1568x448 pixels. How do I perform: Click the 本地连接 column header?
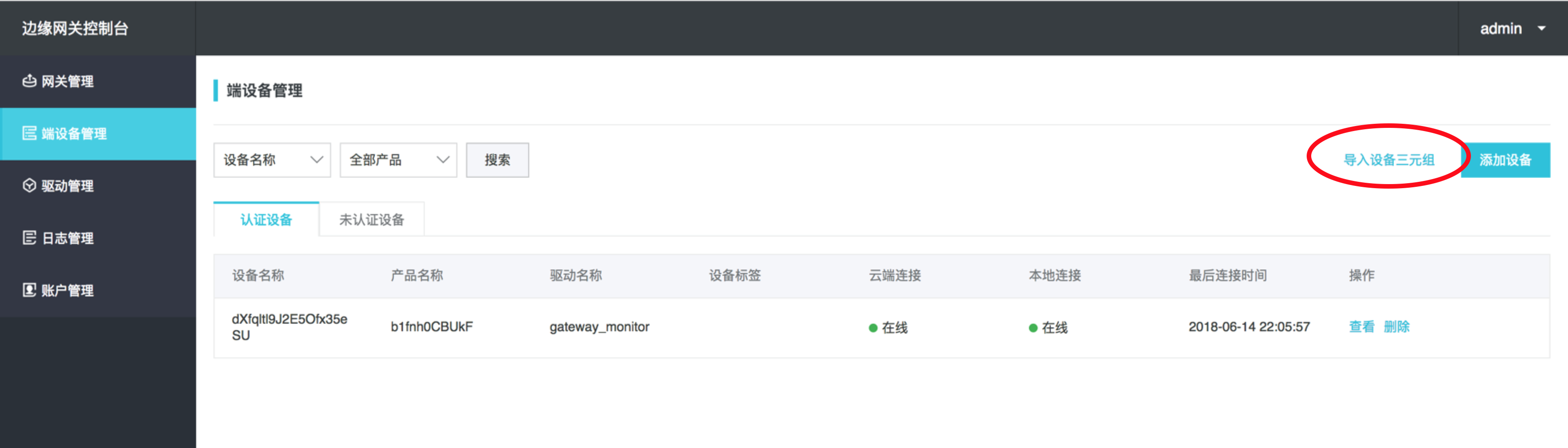click(x=1055, y=276)
